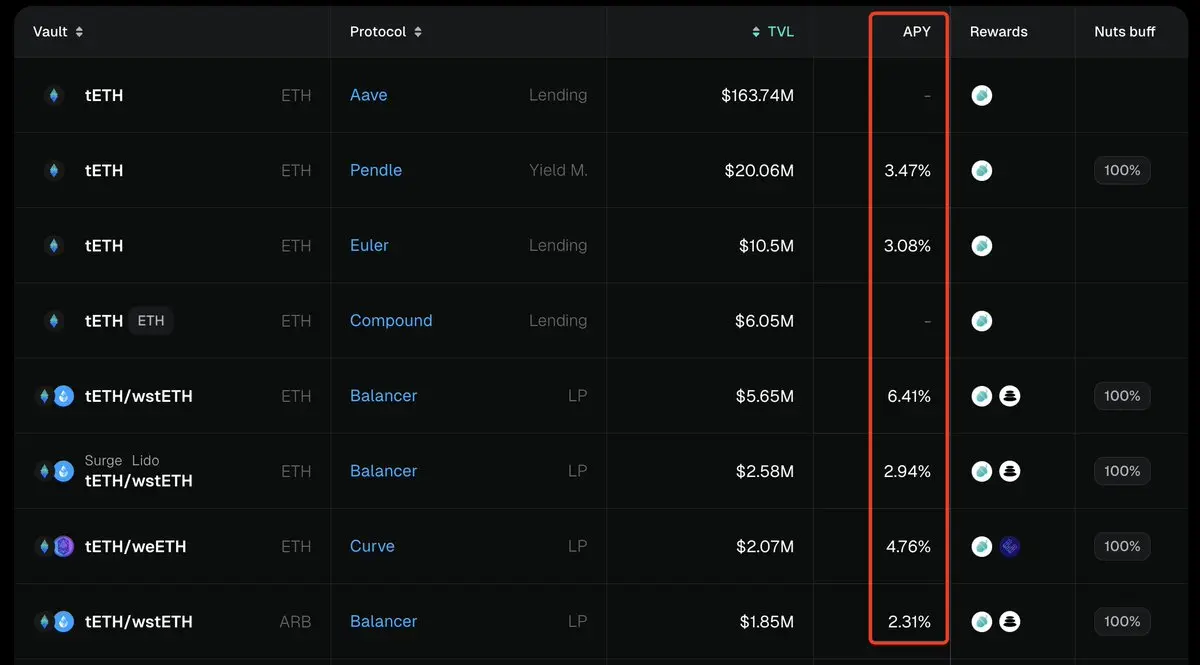Viewport: 1200px width, 665px height.
Task: Click the 4.76% APY value
Action: tap(908, 546)
